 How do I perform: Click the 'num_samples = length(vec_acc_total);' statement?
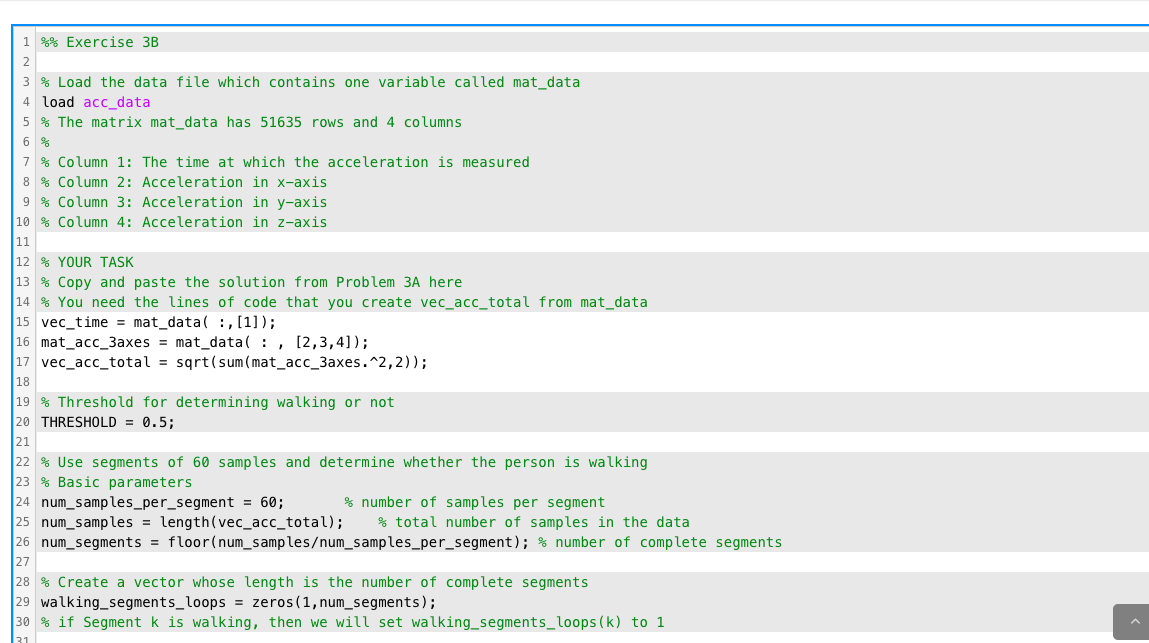click(192, 522)
